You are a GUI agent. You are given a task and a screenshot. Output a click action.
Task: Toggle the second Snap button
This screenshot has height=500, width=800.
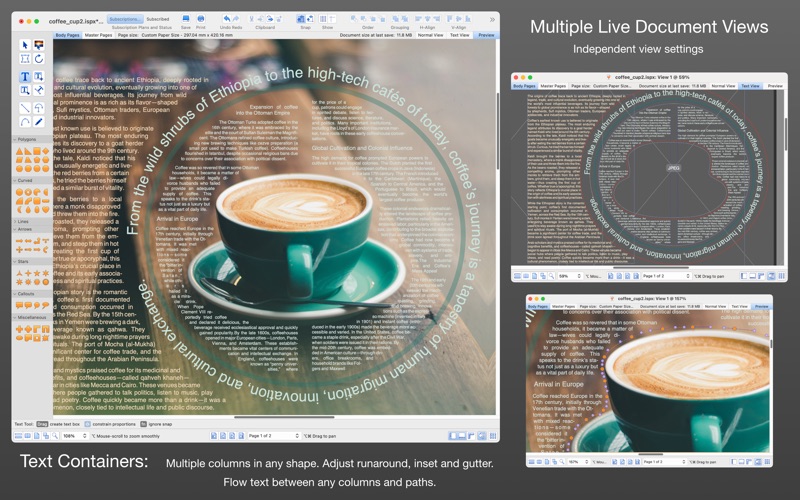(x=310, y=19)
